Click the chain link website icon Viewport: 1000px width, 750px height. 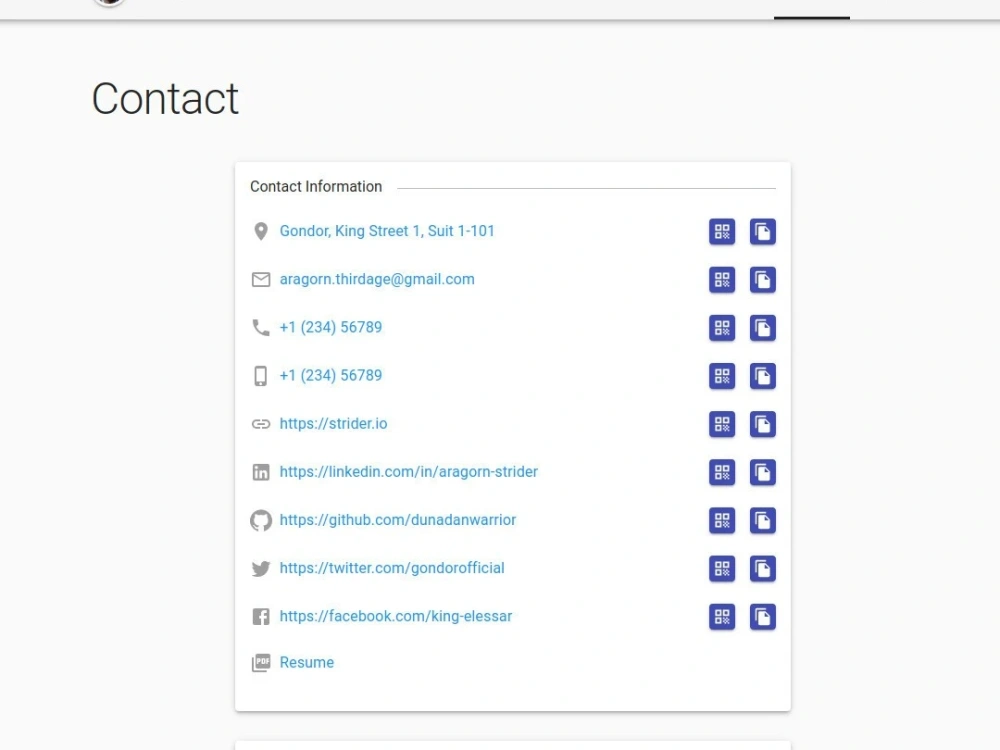click(261, 424)
